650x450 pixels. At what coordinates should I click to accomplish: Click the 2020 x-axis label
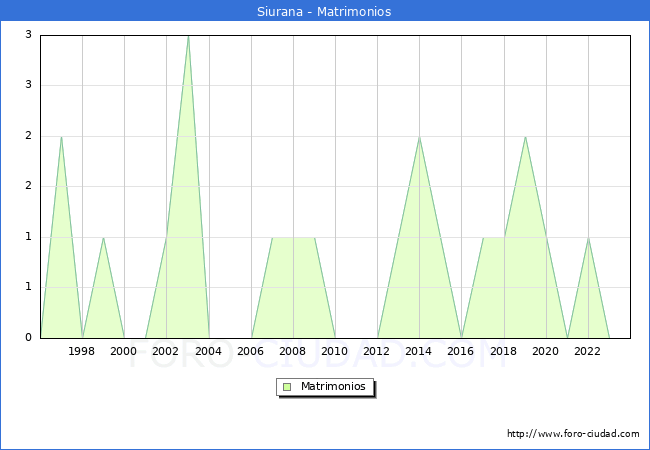[x=546, y=351]
